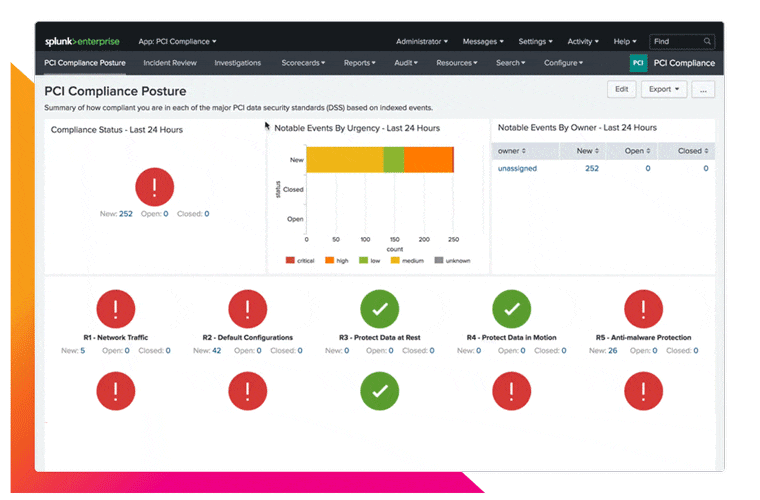760x500 pixels.
Task: Click the unassigned owner link
Action: coord(517,169)
